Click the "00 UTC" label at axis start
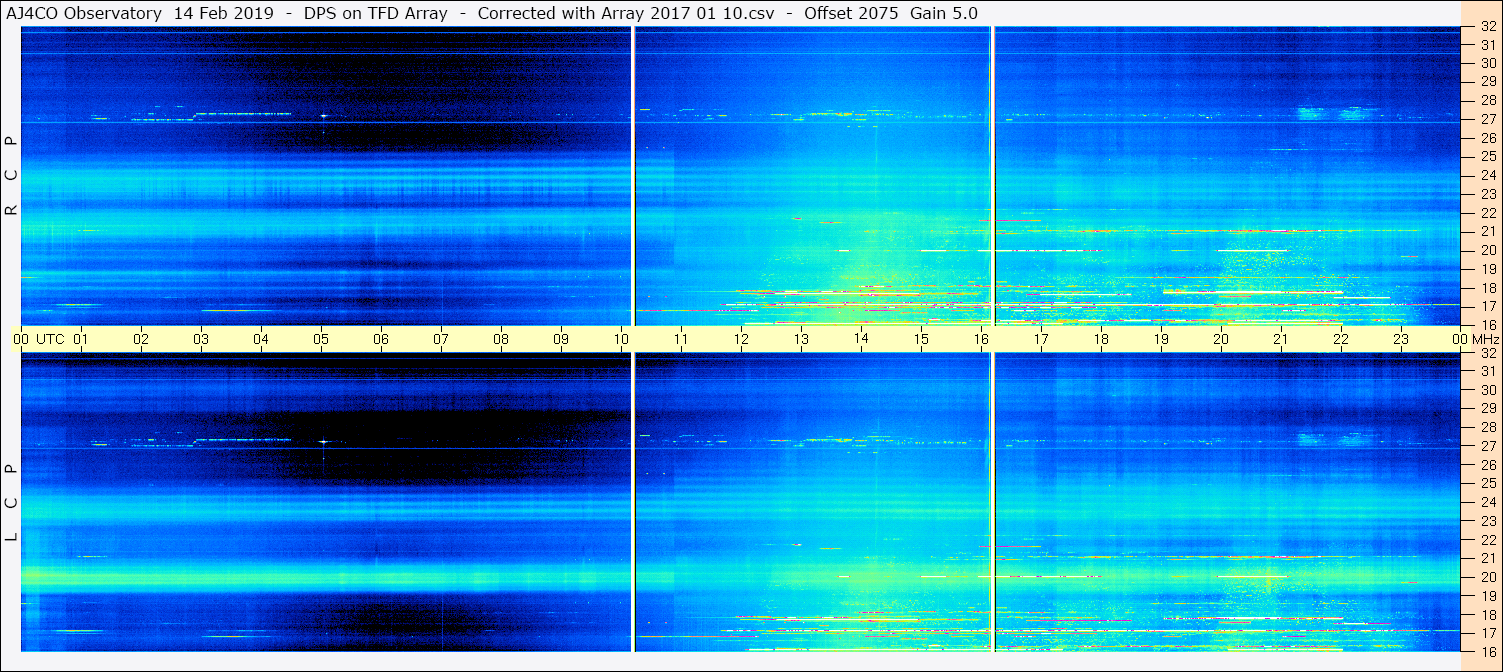The image size is (1503, 672). click(x=39, y=339)
